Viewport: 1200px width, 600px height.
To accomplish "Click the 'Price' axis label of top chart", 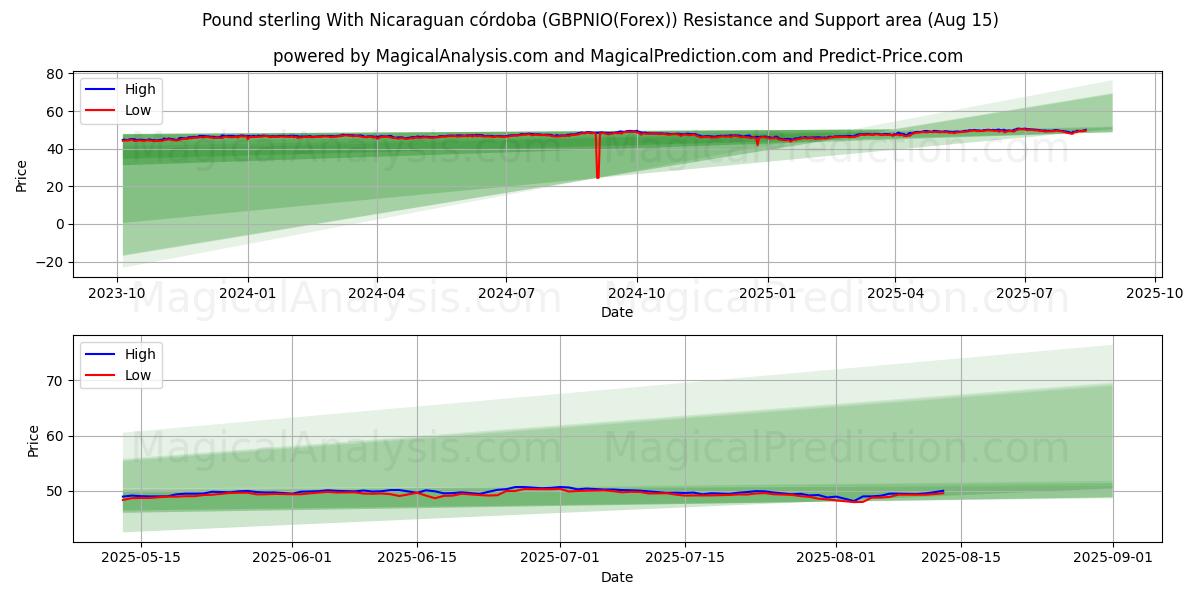I will click(x=22, y=174).
